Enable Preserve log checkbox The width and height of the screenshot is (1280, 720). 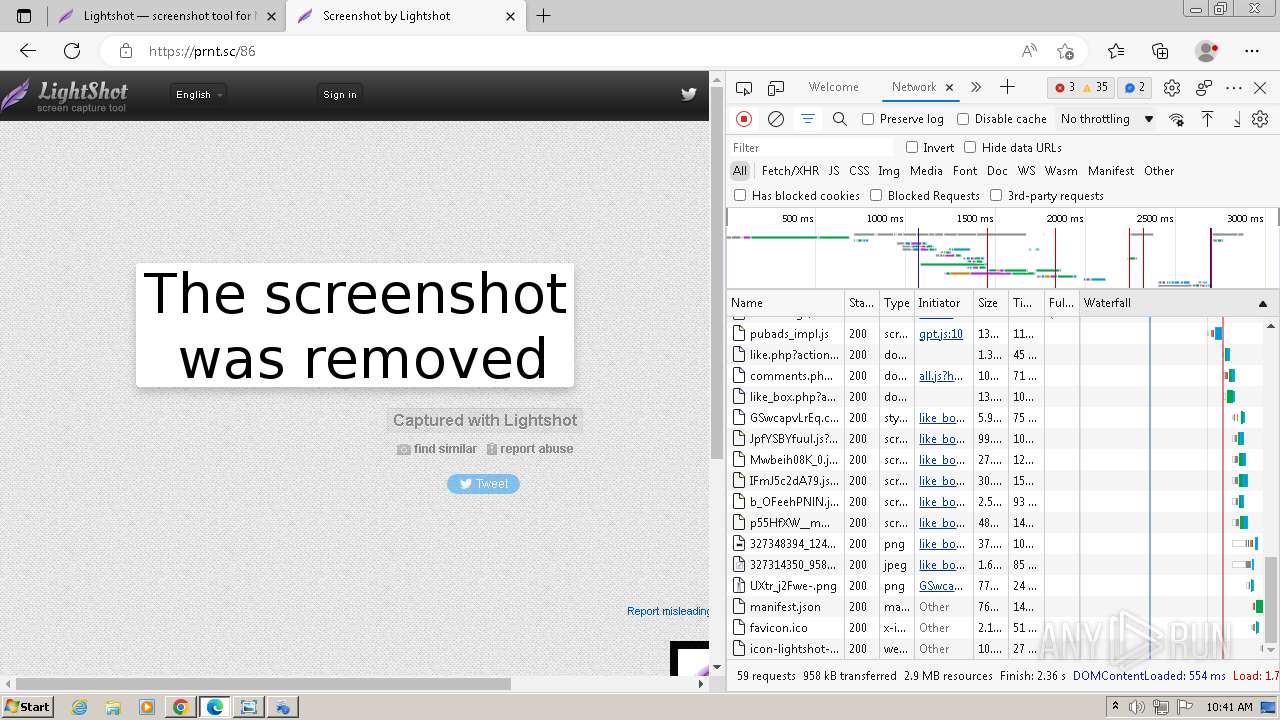[868, 119]
